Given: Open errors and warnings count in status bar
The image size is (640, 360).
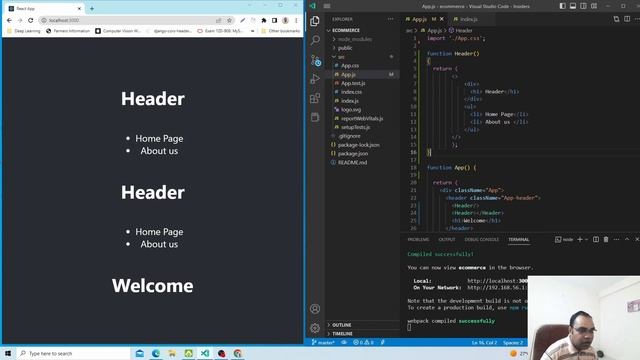Looking at the screenshot, I should point(363,342).
